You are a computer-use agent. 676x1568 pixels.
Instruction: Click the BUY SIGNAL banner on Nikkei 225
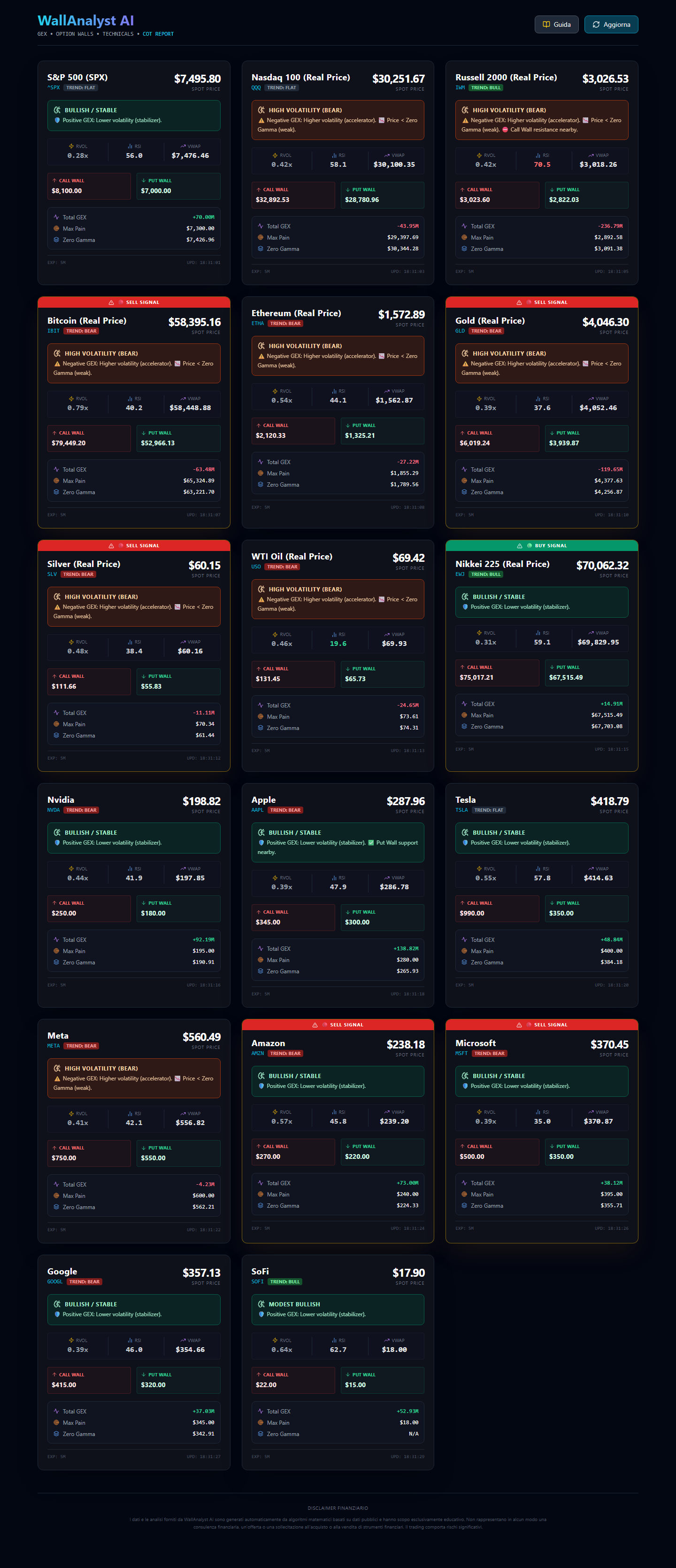[542, 545]
